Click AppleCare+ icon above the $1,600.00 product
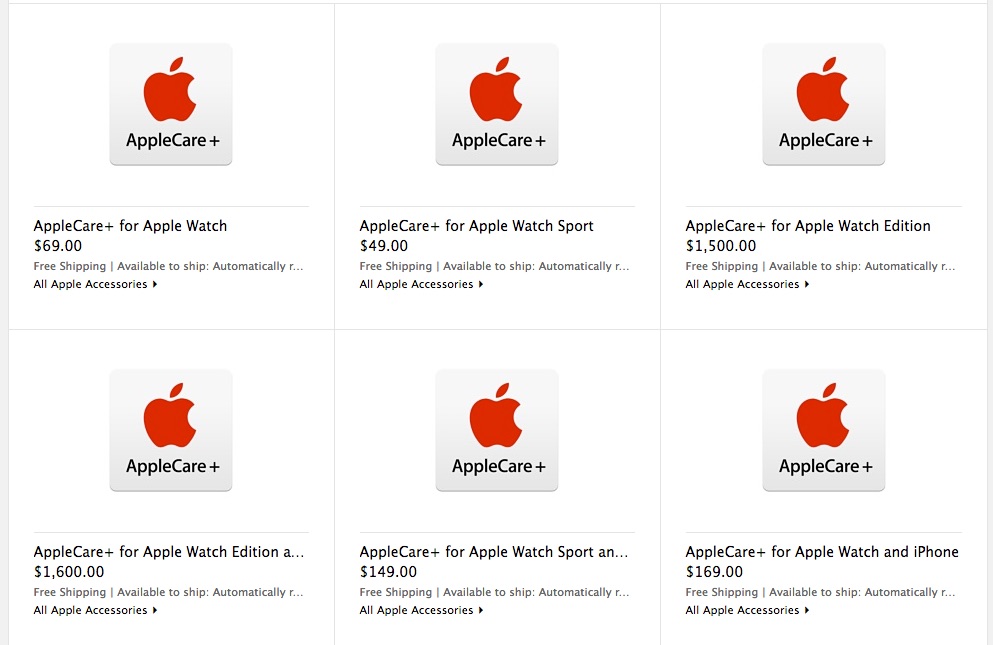This screenshot has width=993, height=645. [x=171, y=430]
